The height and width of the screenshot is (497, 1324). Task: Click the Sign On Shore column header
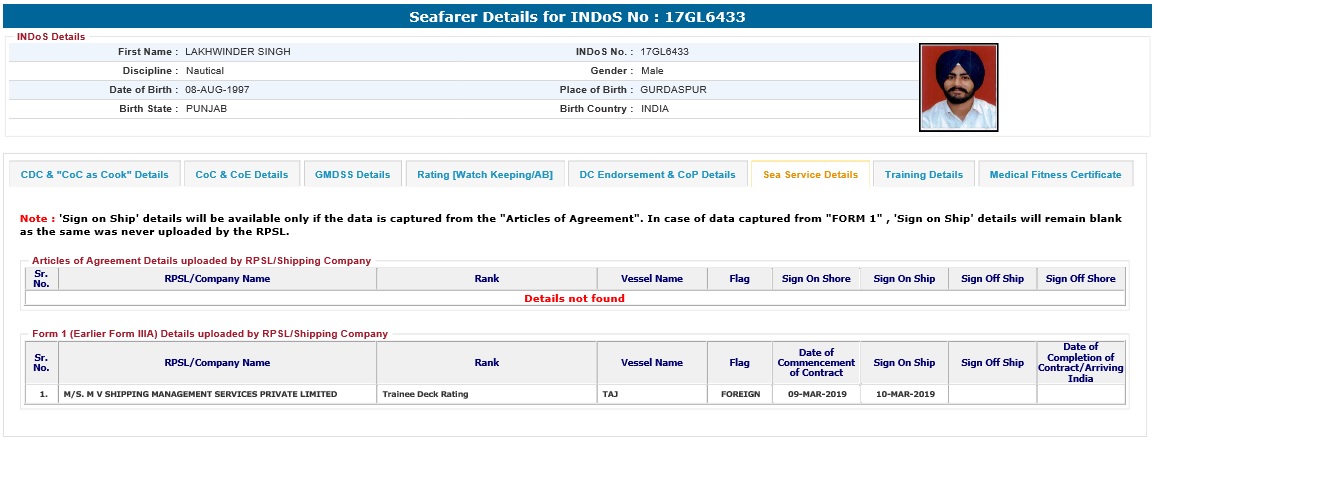tap(816, 279)
